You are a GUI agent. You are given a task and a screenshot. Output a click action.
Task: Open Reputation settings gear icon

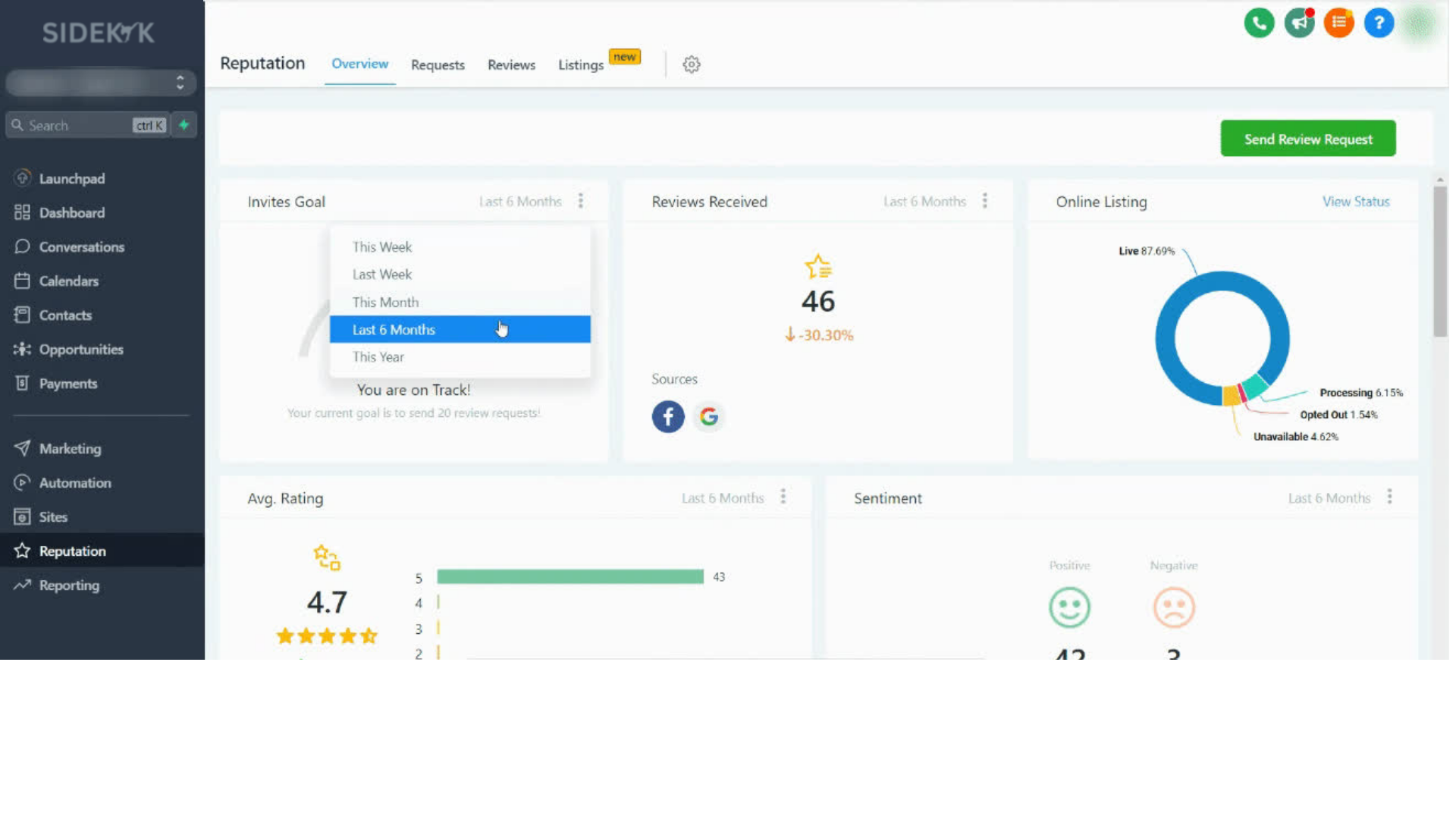pos(691,64)
